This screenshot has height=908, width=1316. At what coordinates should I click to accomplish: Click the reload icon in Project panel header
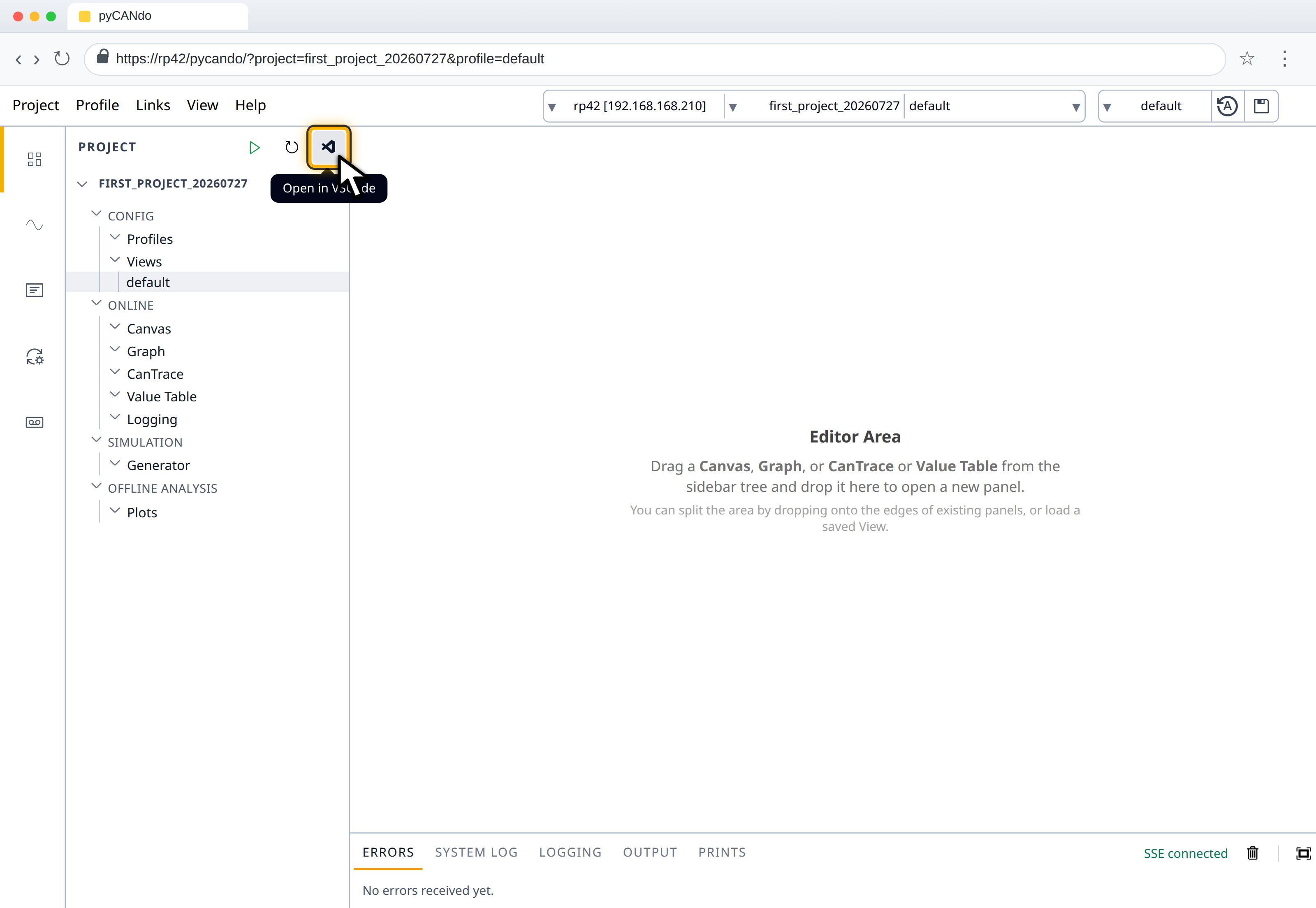tap(291, 147)
